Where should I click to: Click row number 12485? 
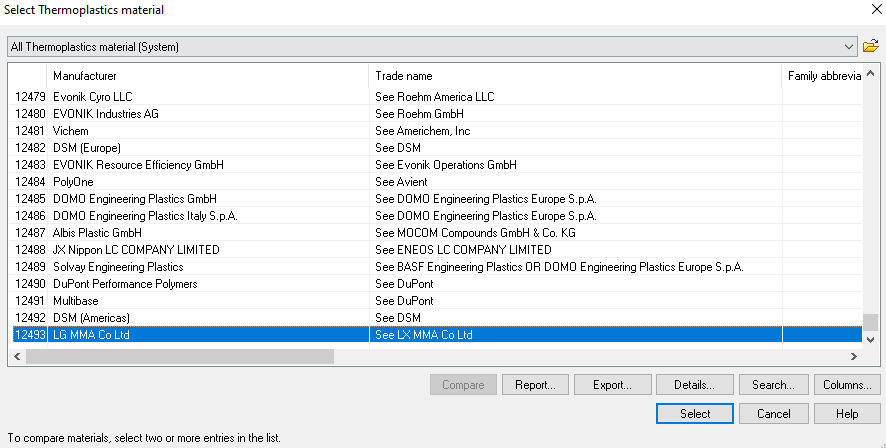[30, 198]
